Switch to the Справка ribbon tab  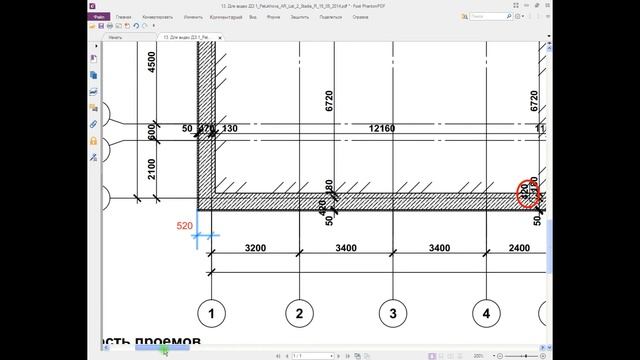(x=360, y=17)
